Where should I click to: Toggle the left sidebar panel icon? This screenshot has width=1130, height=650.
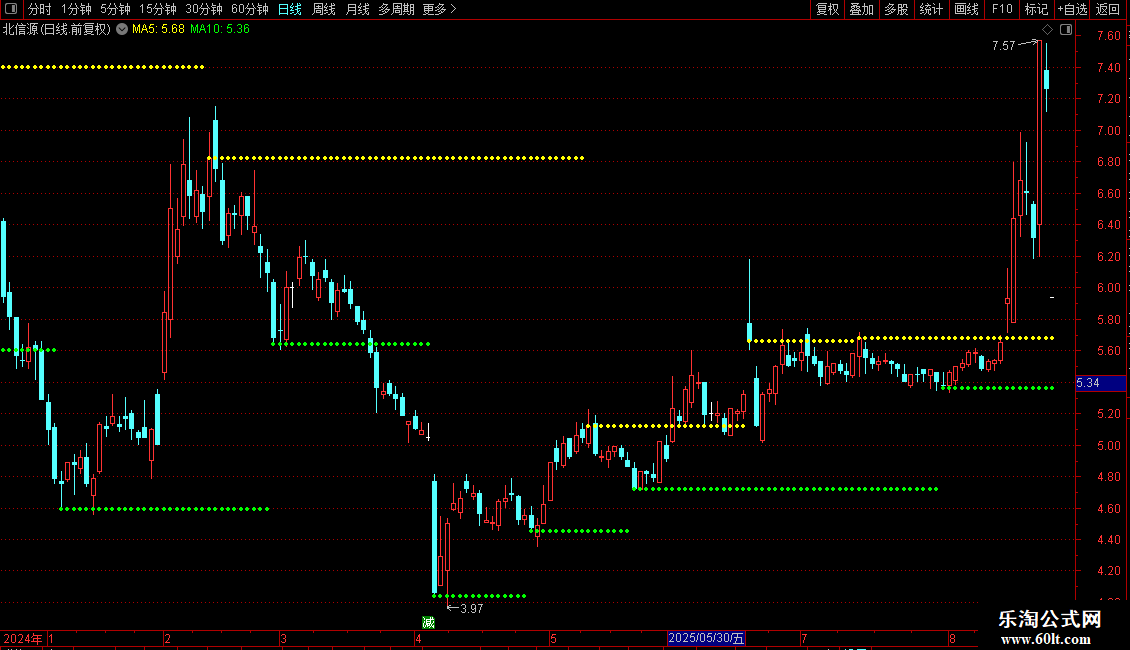coord(11,9)
